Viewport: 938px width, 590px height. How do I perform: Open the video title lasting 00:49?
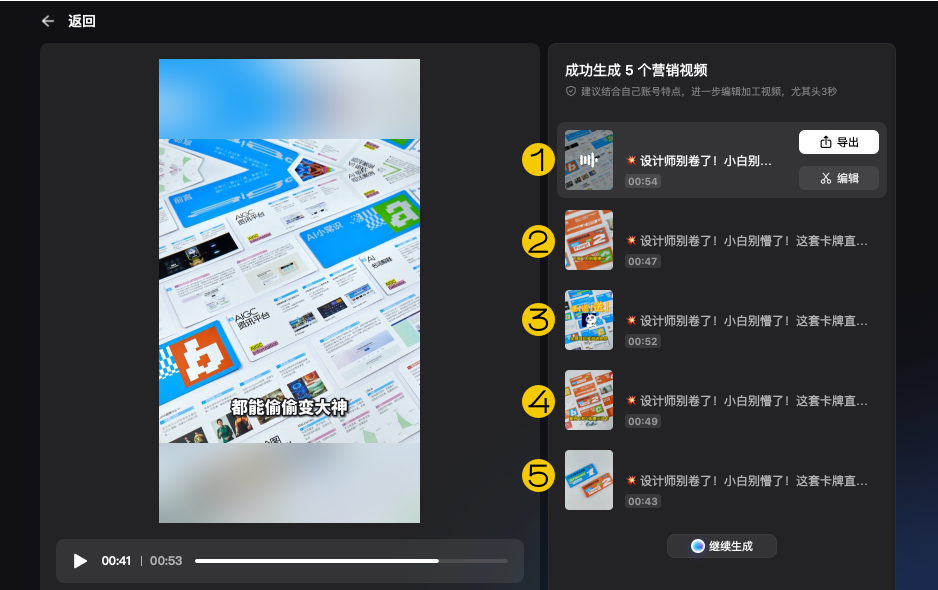tap(747, 400)
